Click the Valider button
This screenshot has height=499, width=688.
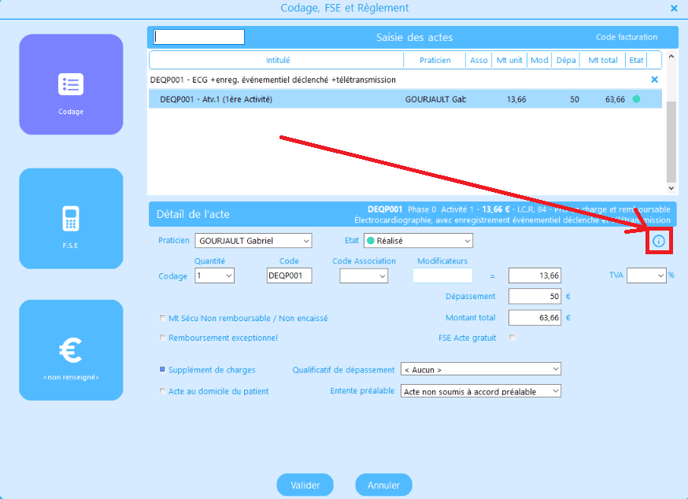tap(305, 485)
